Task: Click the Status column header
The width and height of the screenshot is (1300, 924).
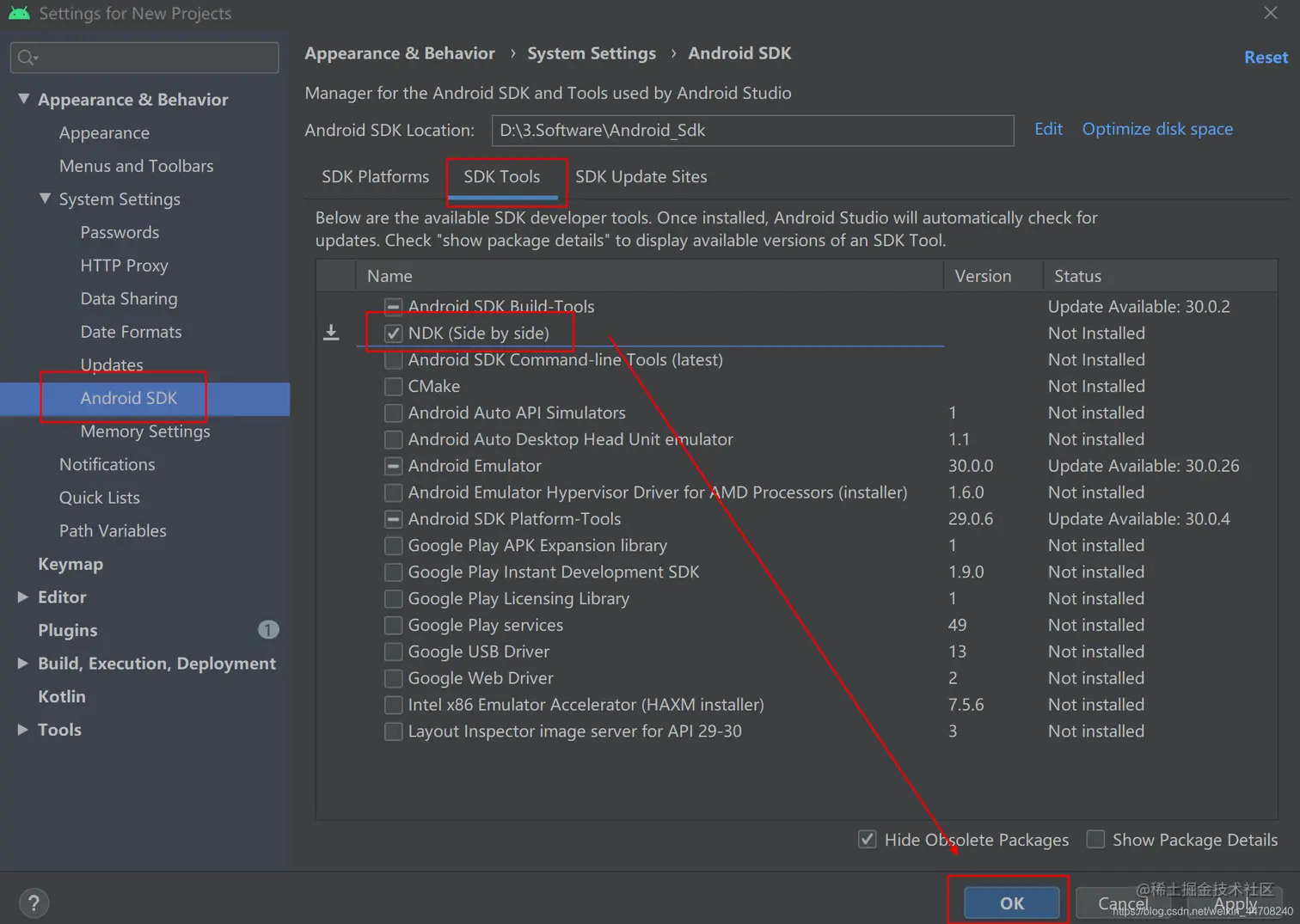Action: click(1160, 276)
